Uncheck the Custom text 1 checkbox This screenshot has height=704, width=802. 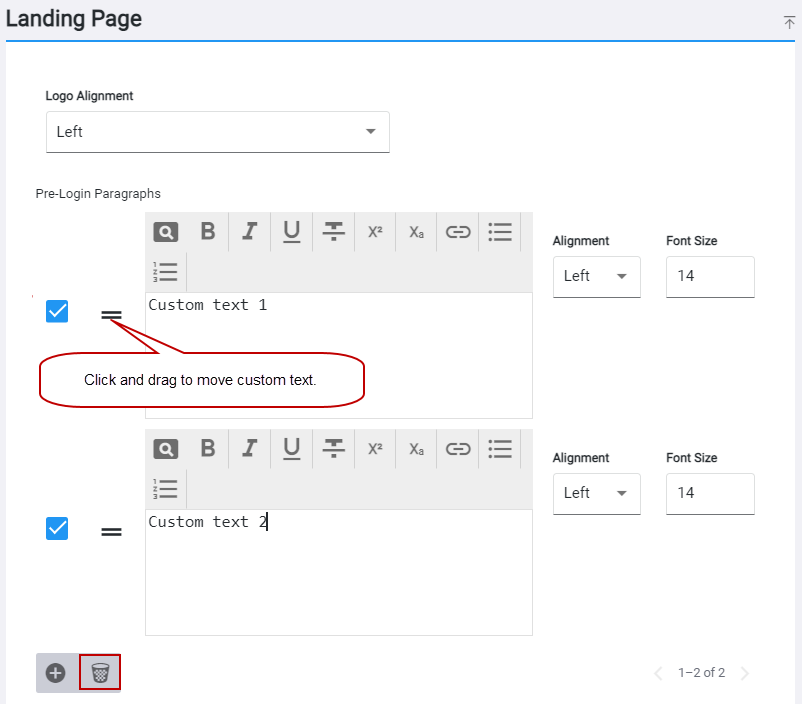[57, 312]
